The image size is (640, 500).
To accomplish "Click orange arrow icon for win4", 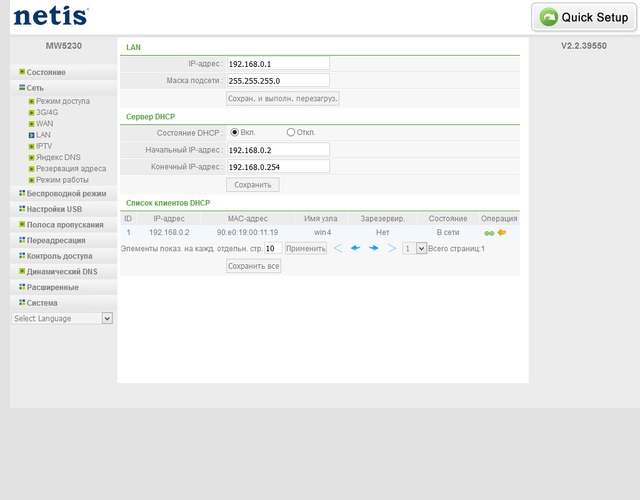I will point(502,232).
